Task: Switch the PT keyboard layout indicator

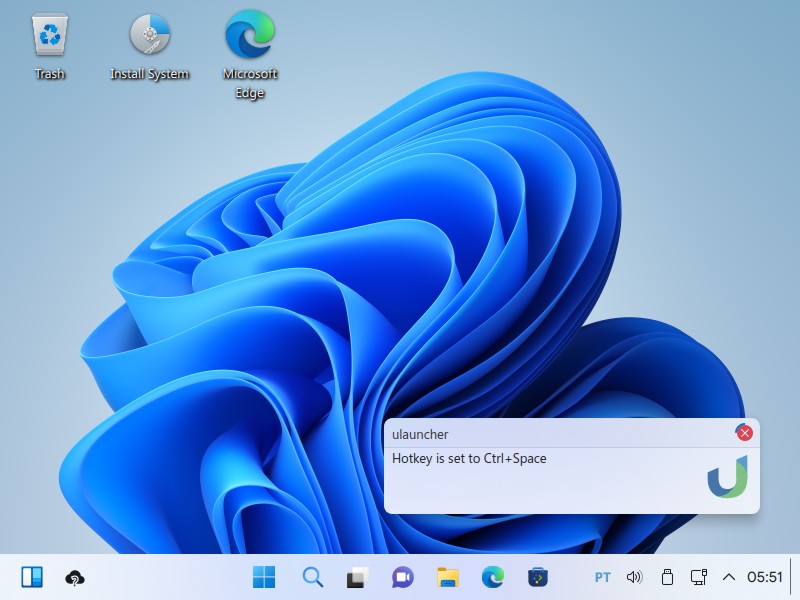Action: (x=602, y=577)
